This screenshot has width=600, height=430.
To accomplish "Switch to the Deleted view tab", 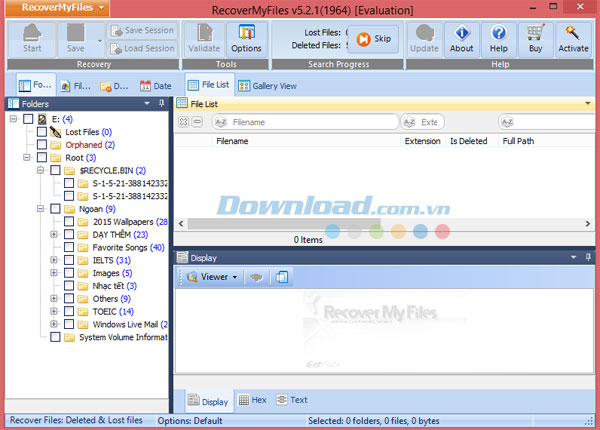I will 114,86.
